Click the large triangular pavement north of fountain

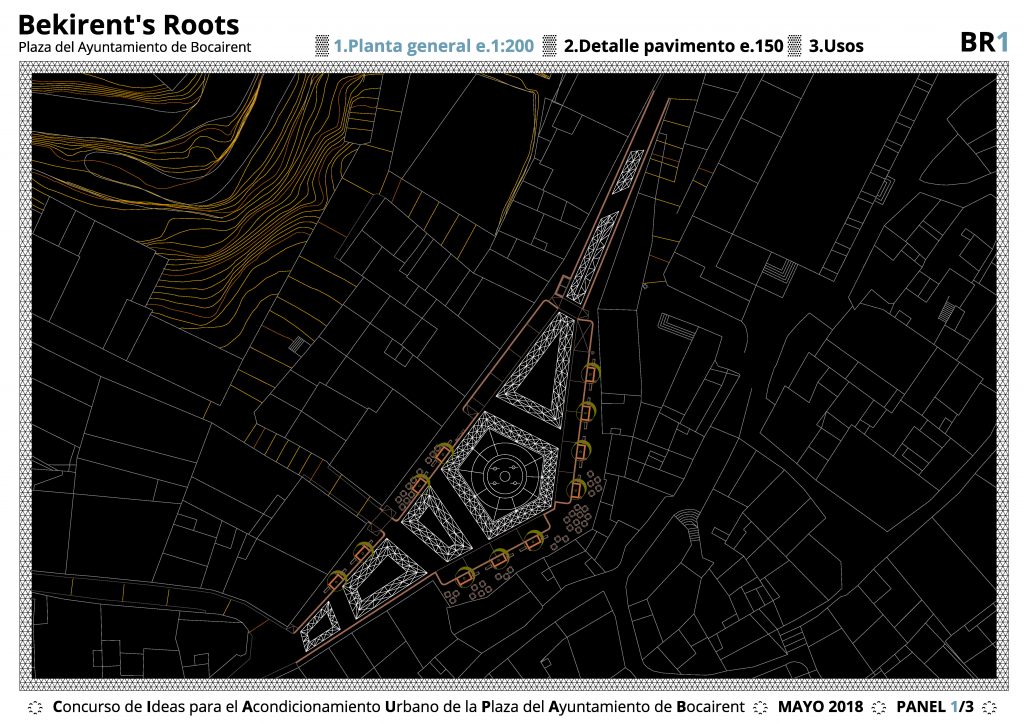click(x=540, y=370)
